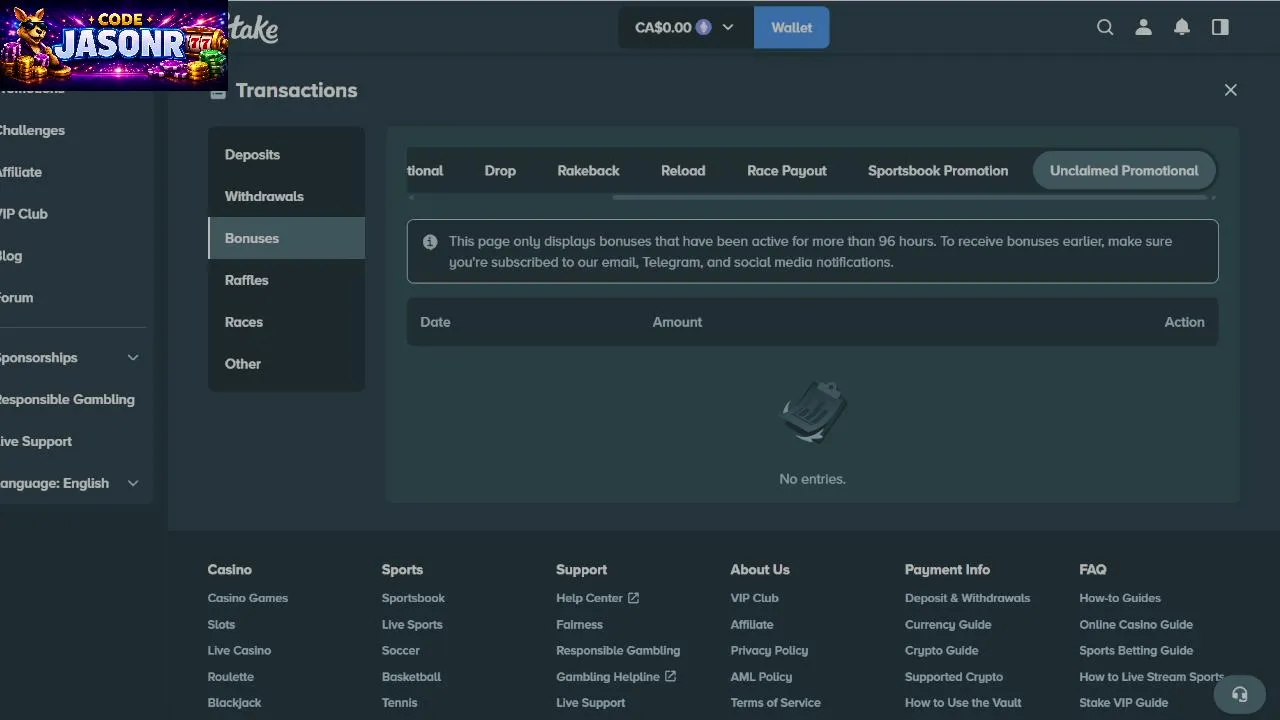Open the user profile icon
Viewport: 1280px width, 720px height.
(x=1143, y=27)
